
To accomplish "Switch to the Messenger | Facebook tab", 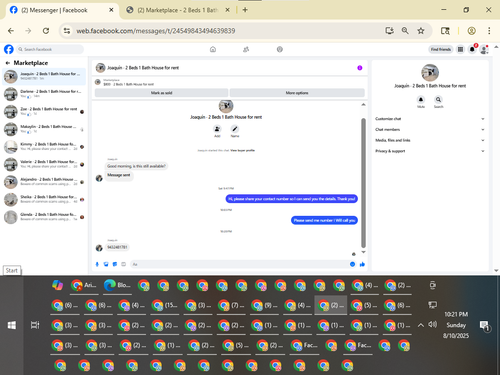I will (x=62, y=10).
